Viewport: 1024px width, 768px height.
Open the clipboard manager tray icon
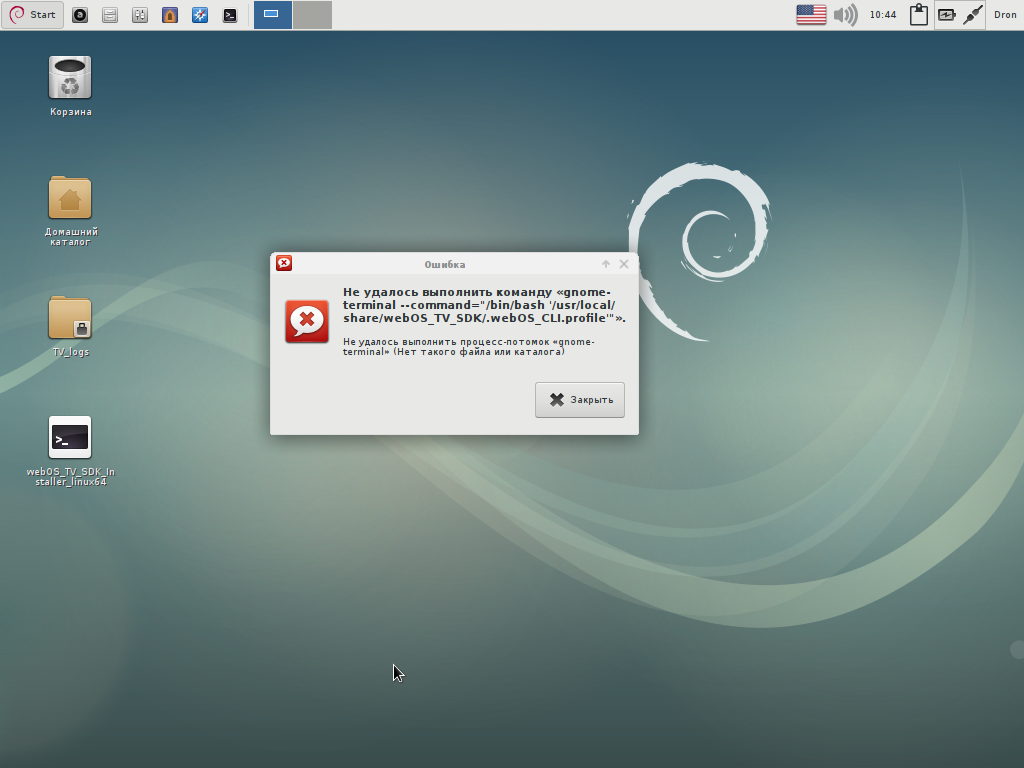918,15
